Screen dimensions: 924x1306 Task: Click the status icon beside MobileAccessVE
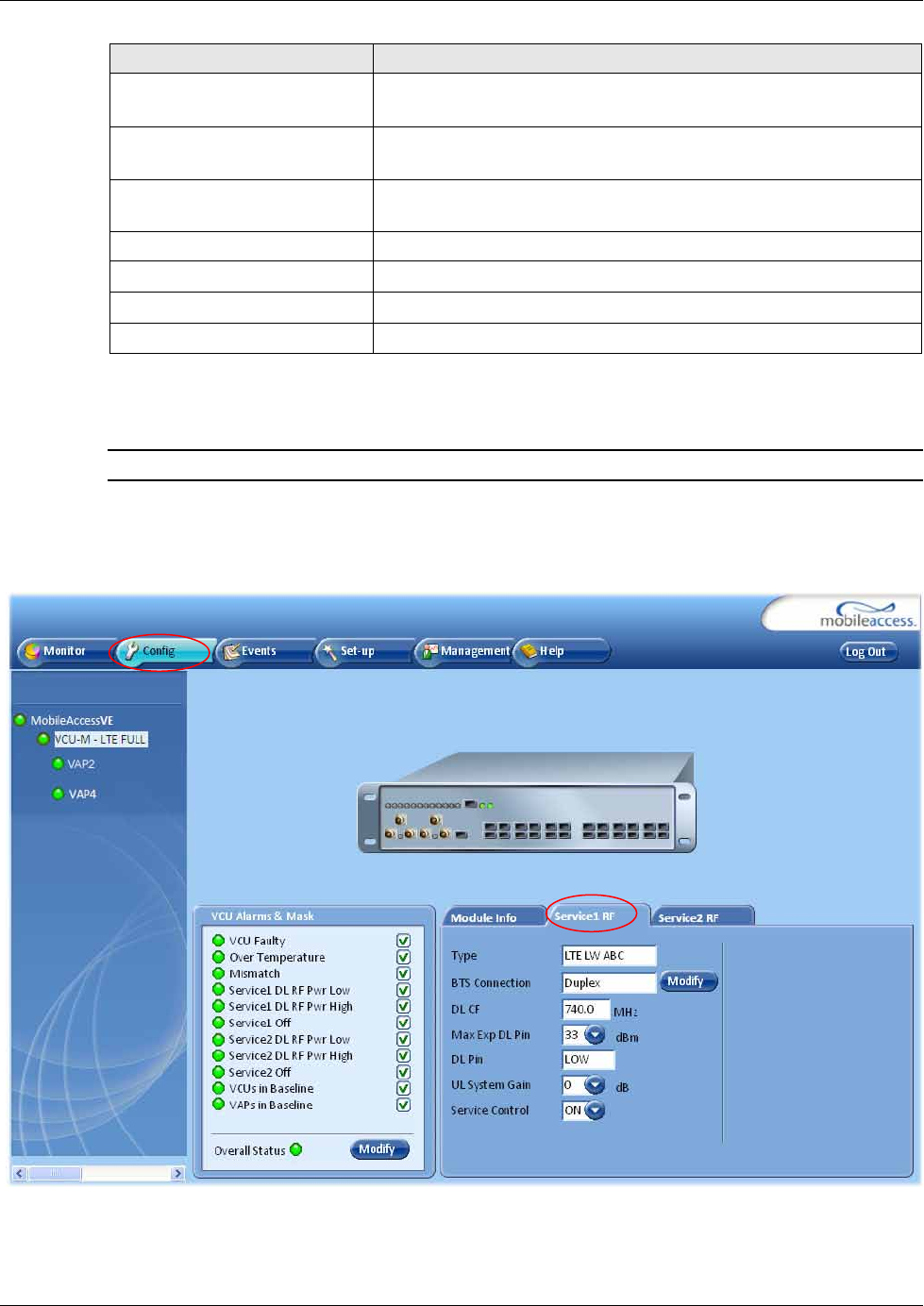coord(20,720)
